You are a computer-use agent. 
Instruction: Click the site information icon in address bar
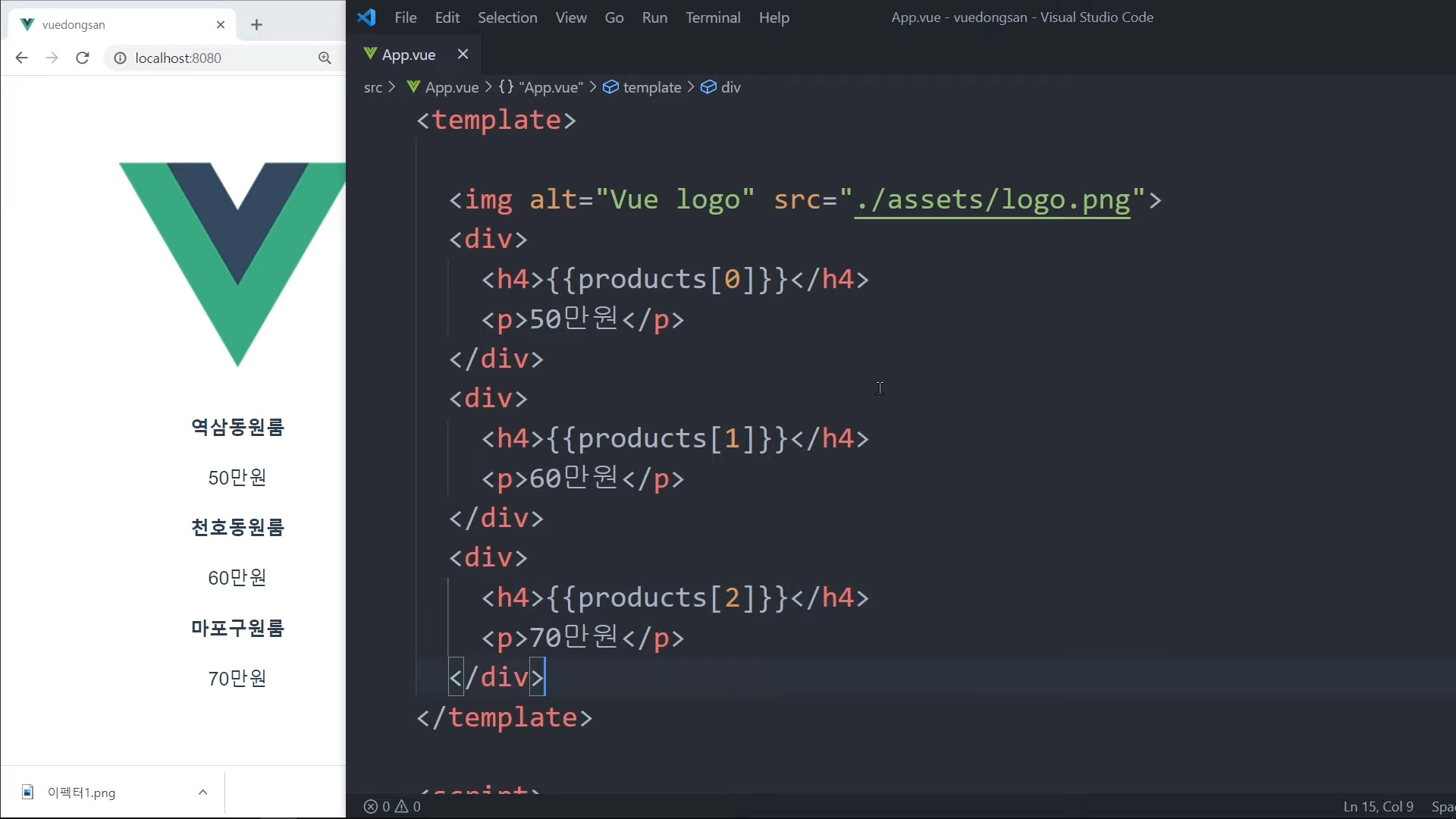click(120, 58)
